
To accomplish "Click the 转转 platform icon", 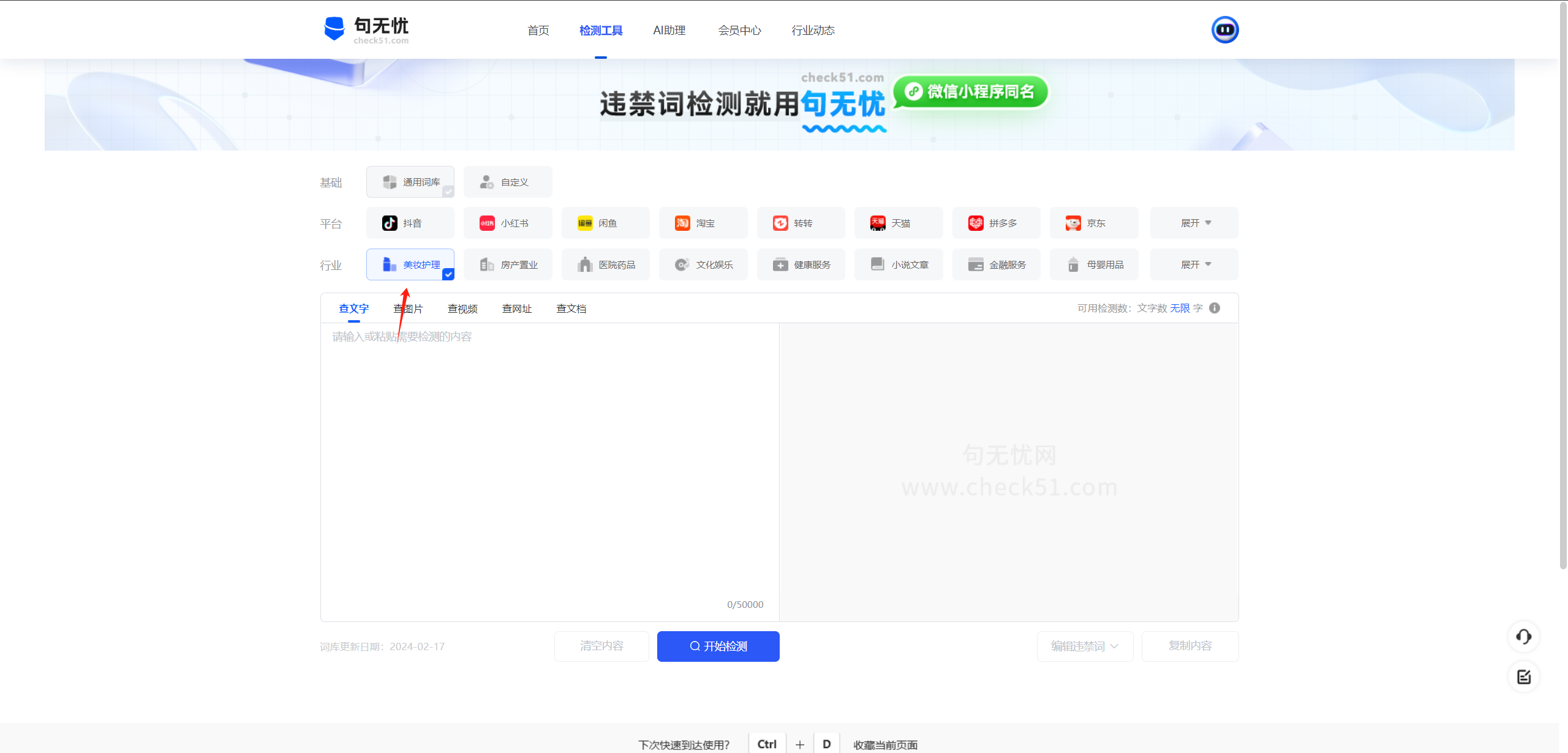I will (x=780, y=223).
